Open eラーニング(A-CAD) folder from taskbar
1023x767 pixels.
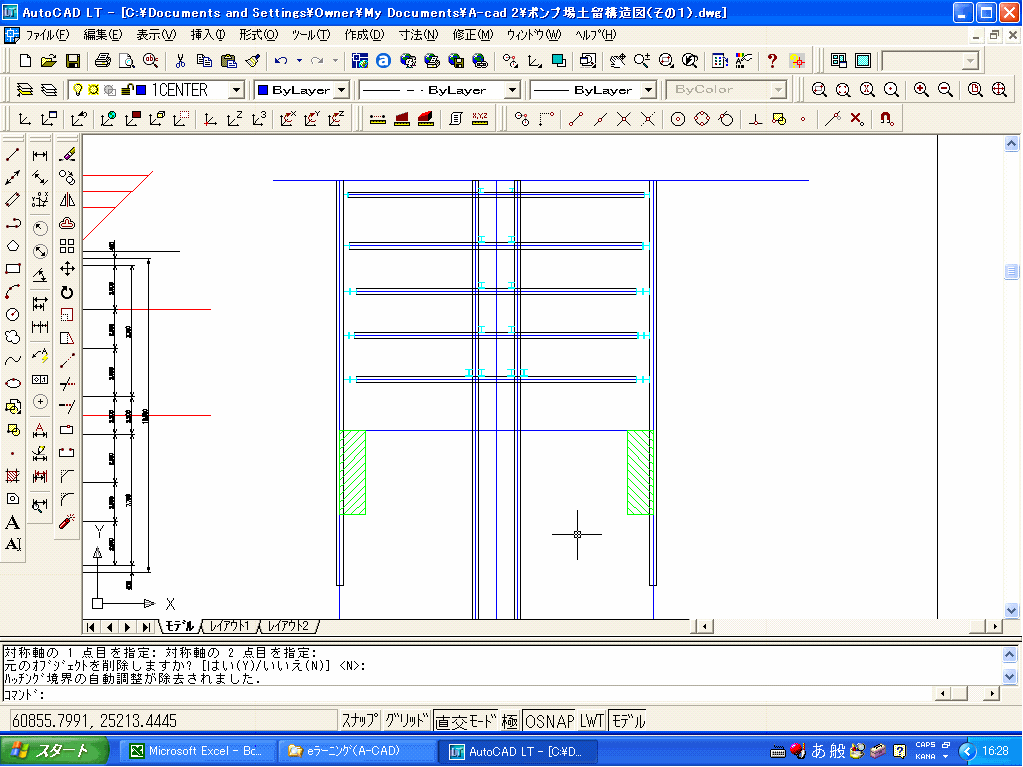[356, 751]
